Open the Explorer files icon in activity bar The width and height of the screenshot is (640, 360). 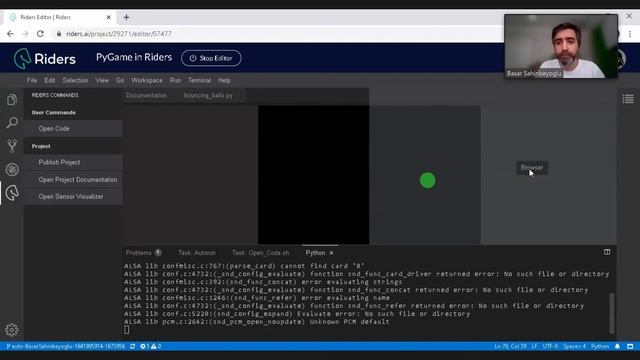tap(12, 99)
